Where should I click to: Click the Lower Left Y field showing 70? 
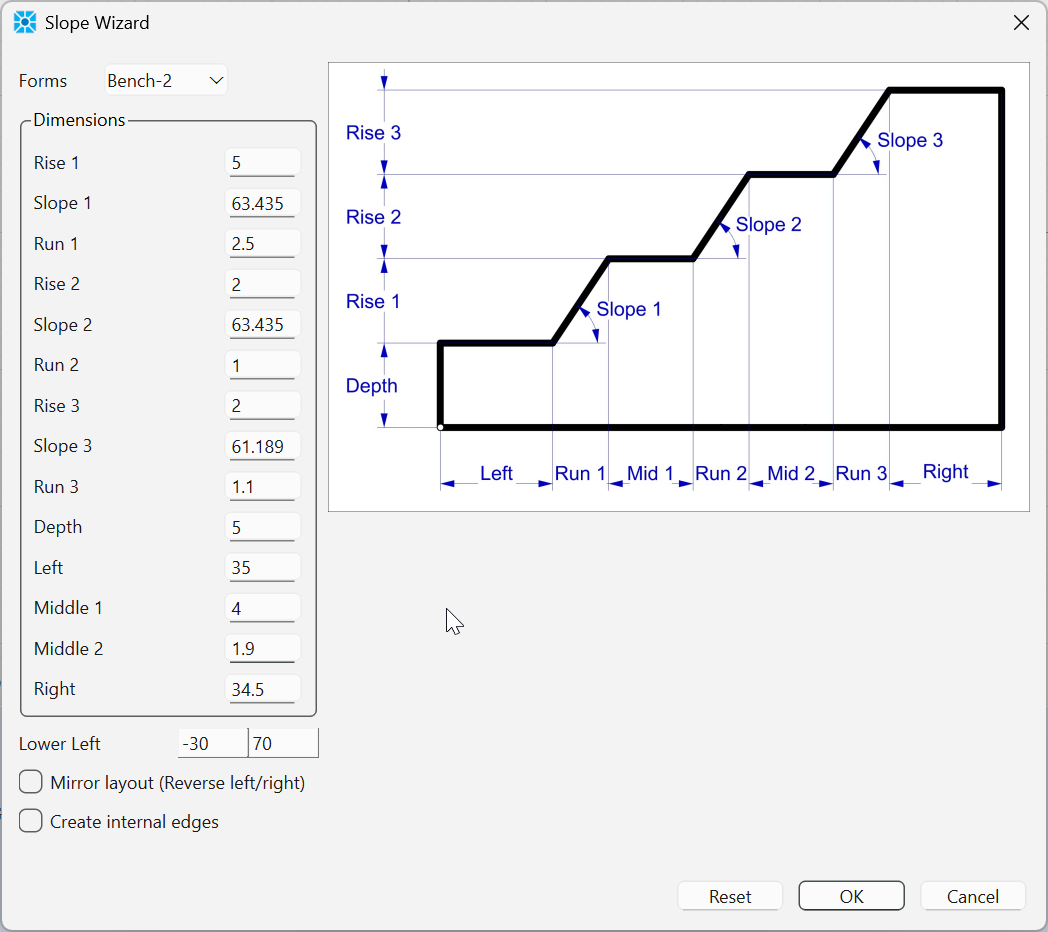[x=283, y=744]
